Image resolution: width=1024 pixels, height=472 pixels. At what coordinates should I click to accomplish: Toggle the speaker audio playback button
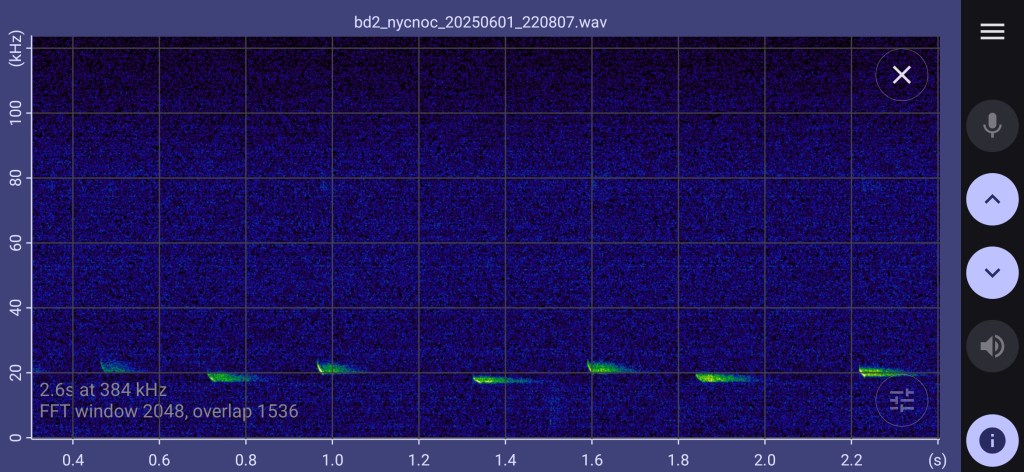pos(992,346)
